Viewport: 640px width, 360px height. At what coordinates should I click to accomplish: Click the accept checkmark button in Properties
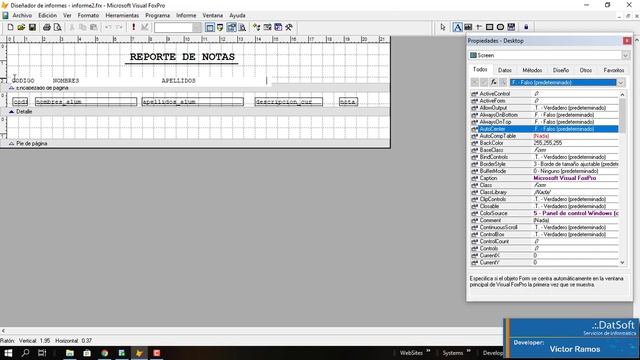click(484, 82)
